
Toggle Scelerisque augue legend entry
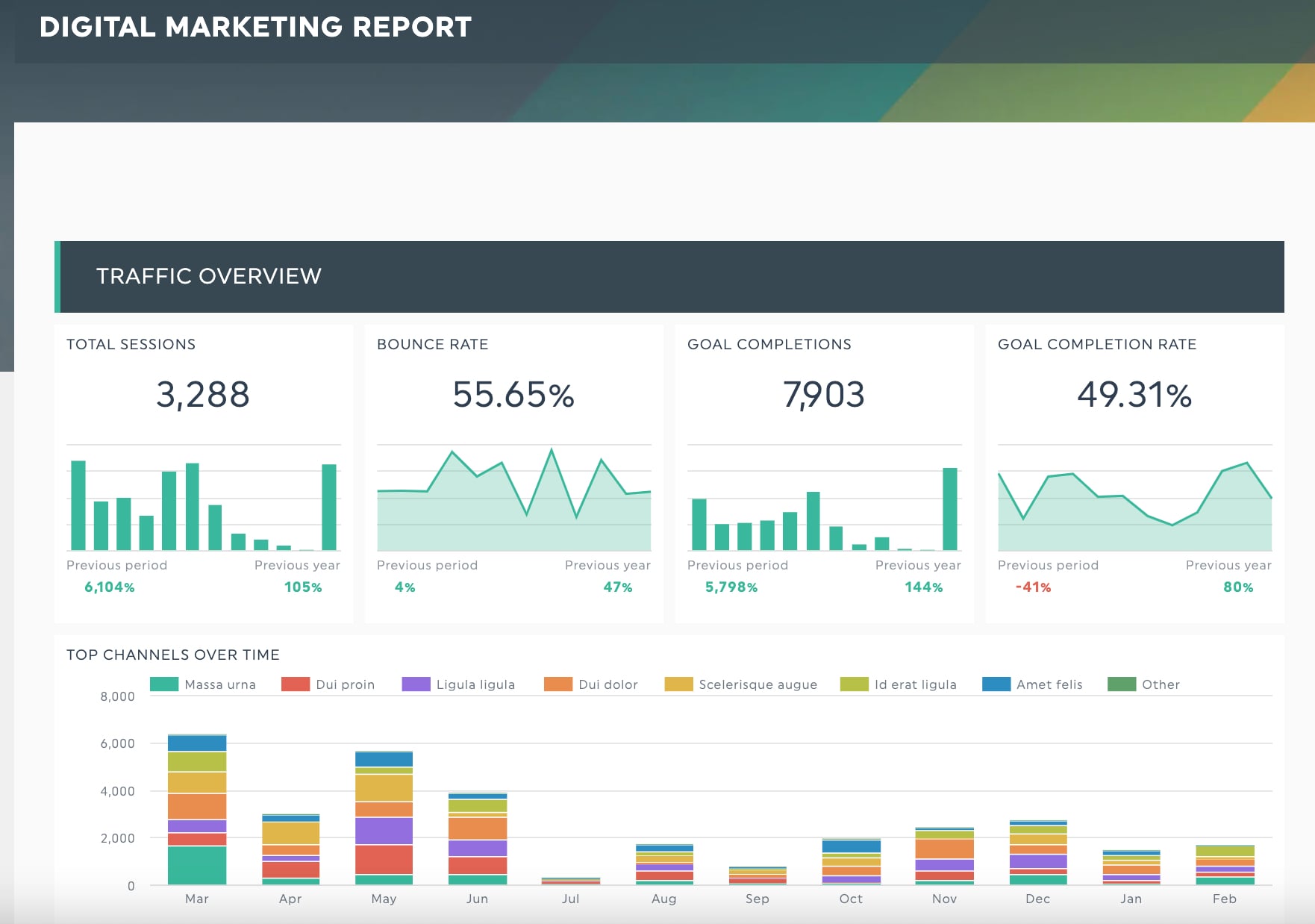pyautogui.click(x=741, y=684)
